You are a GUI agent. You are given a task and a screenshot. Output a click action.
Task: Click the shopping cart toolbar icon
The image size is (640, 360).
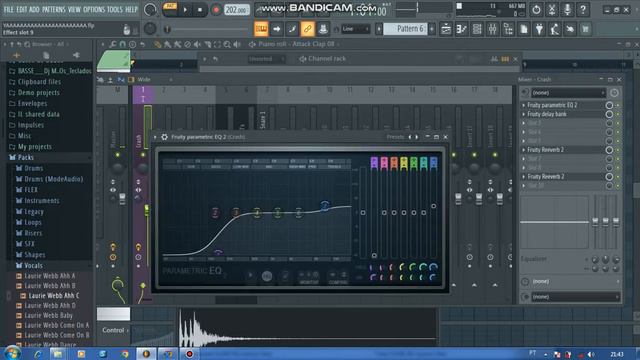click(x=586, y=29)
